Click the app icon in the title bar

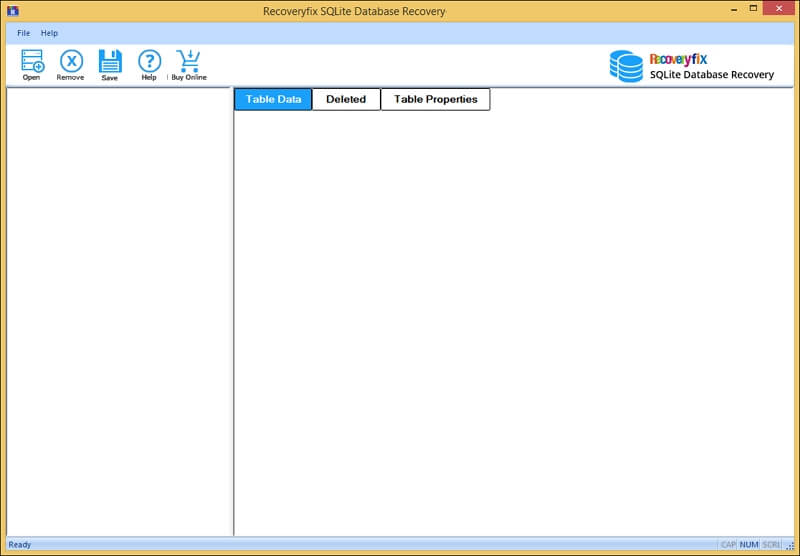point(13,10)
